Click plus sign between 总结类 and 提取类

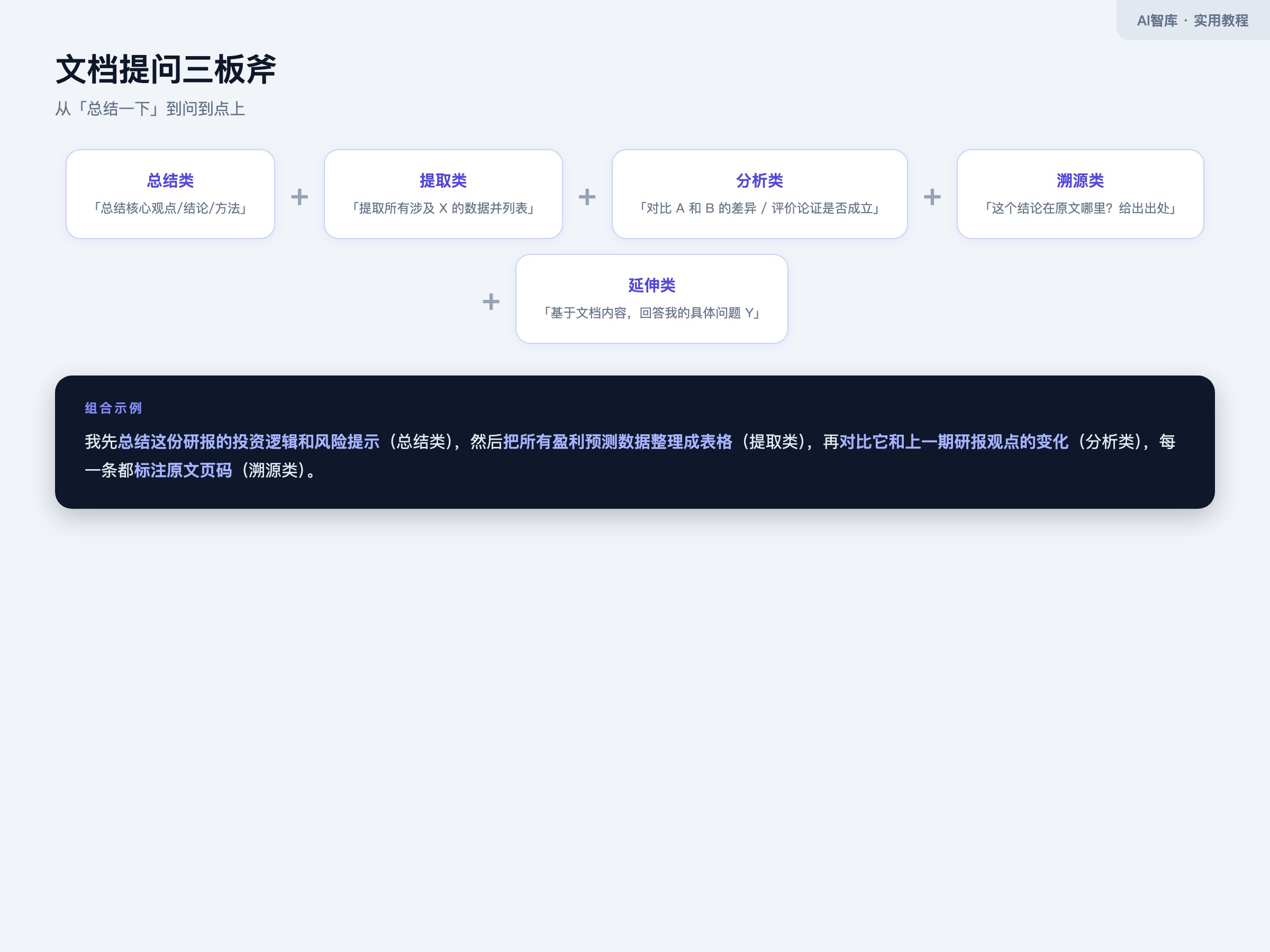click(300, 197)
